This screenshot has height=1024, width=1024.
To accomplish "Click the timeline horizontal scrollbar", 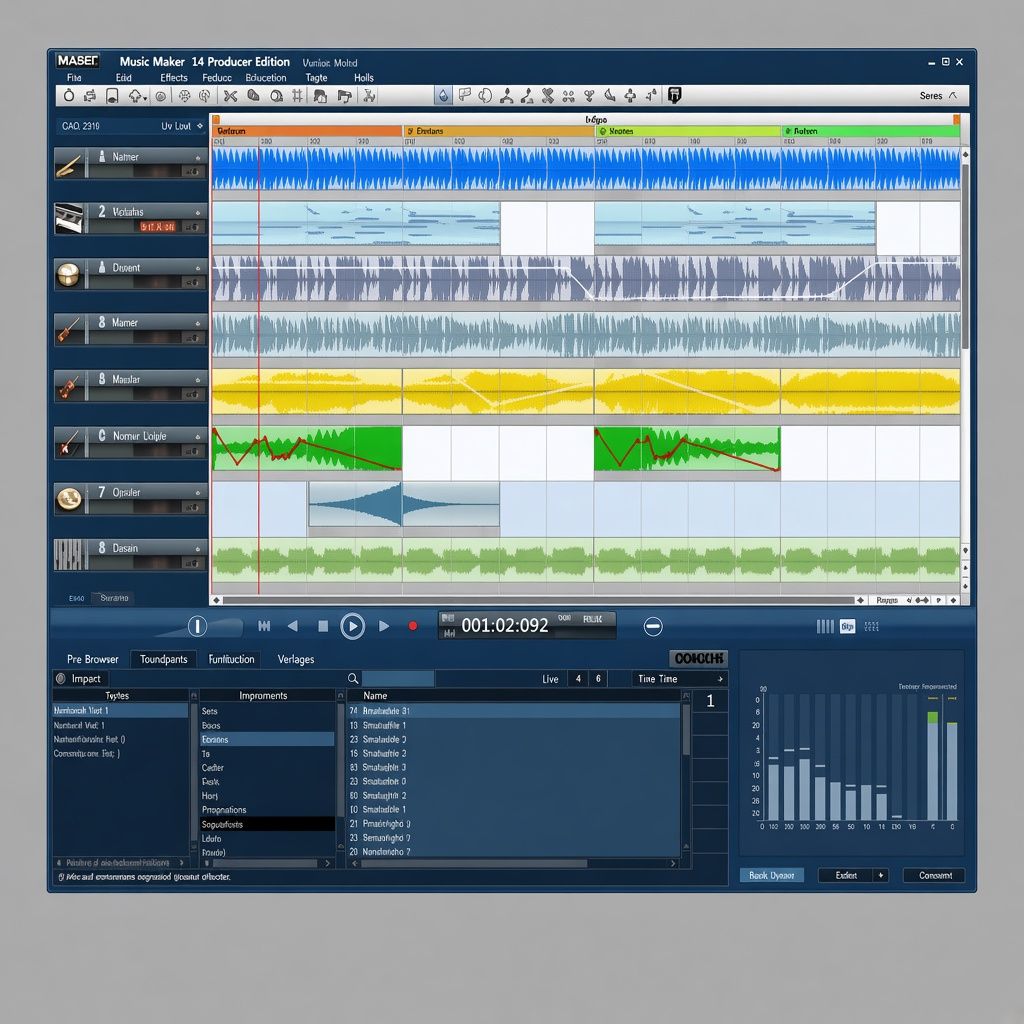I will (x=539, y=600).
